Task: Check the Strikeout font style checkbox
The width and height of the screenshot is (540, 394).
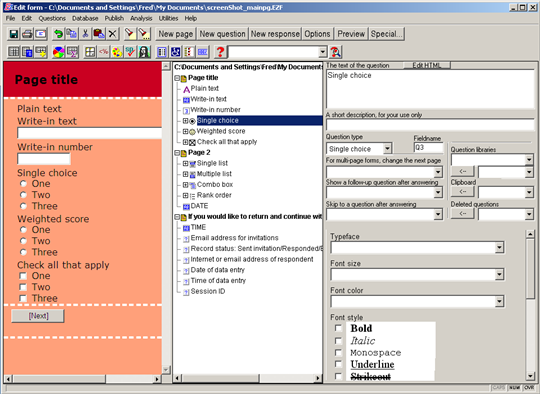Action: [338, 376]
